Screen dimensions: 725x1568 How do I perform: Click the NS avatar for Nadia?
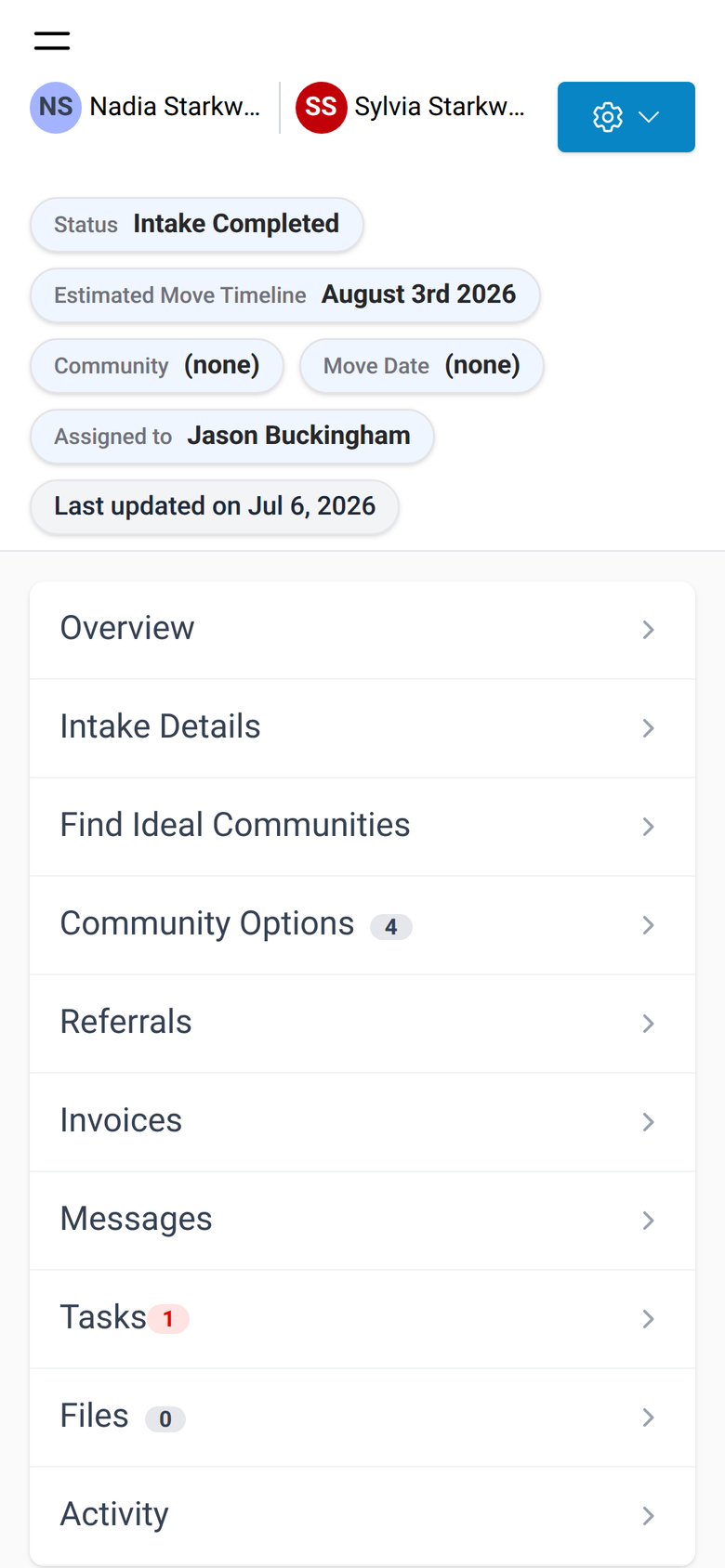point(56,108)
